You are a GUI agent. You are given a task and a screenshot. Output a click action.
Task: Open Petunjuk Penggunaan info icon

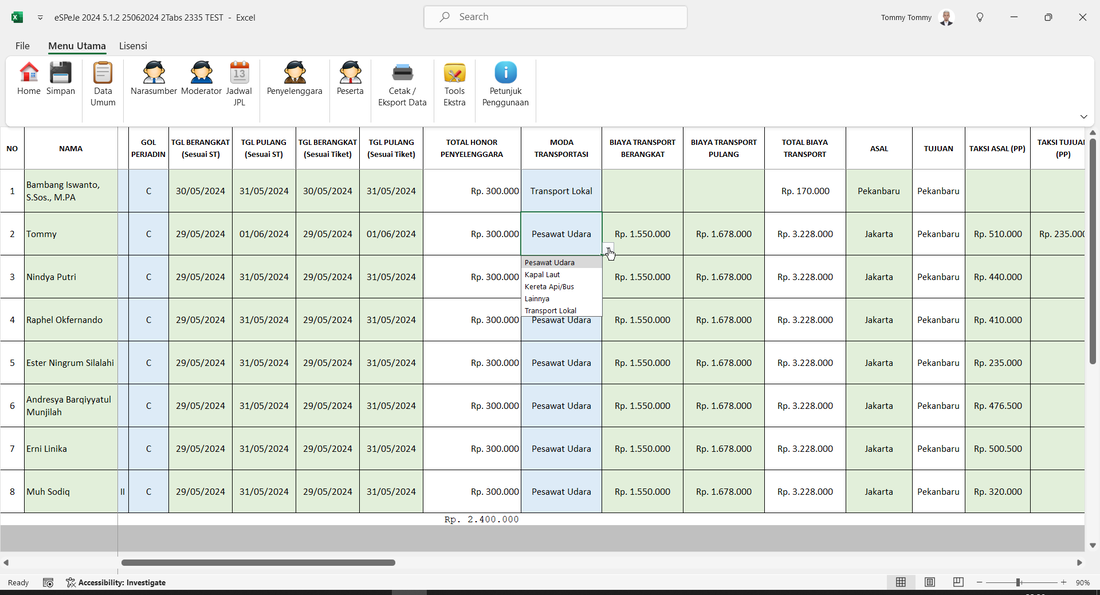506,74
